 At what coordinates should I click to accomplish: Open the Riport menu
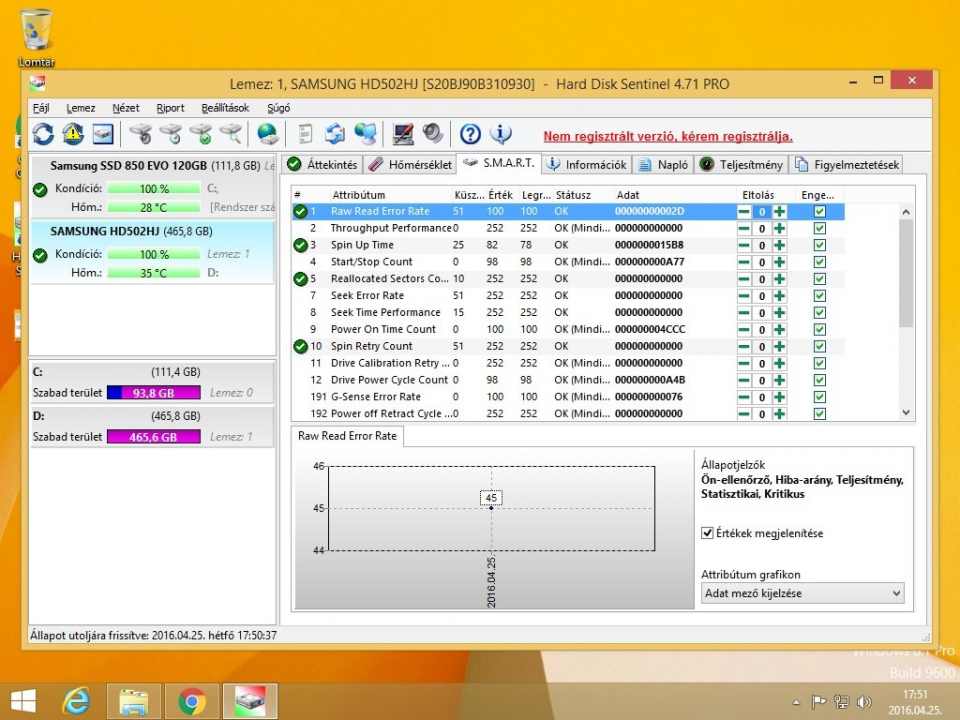coord(170,108)
